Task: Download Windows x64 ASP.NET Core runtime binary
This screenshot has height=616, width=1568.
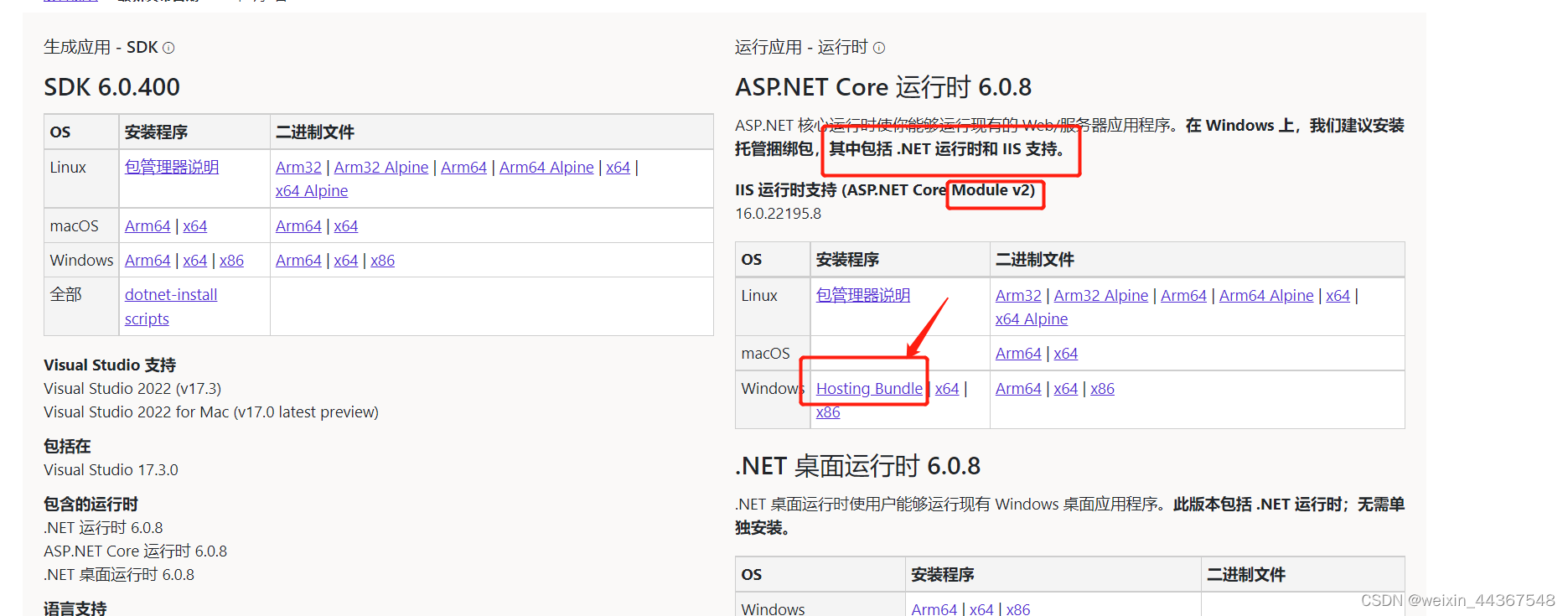Action: tap(1066, 388)
